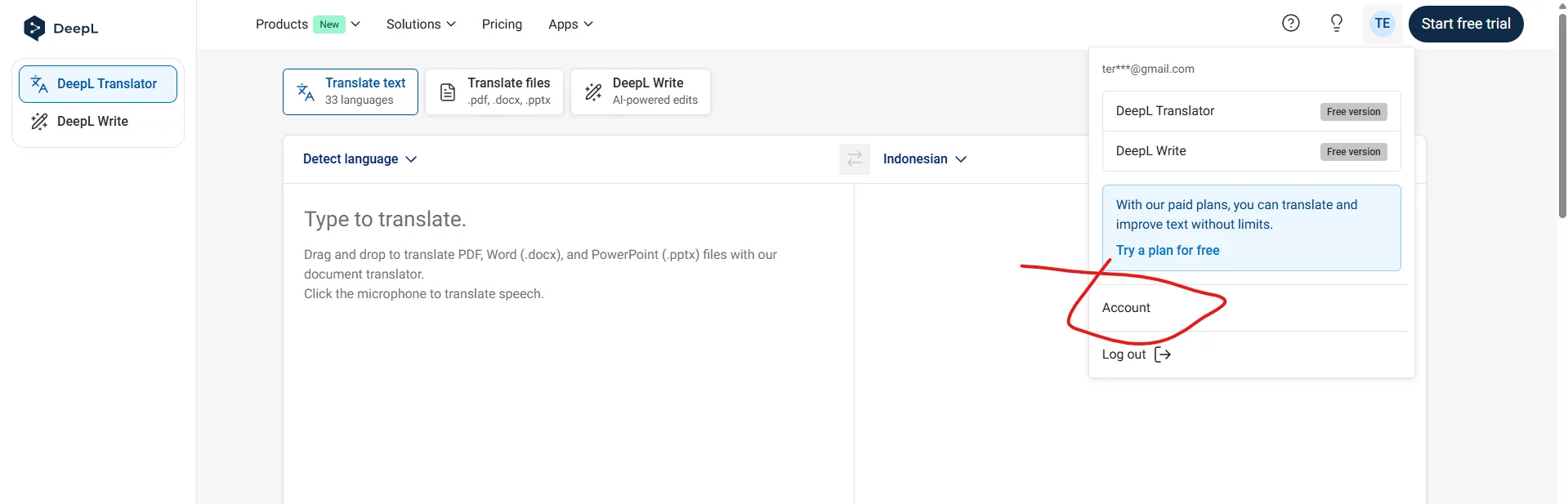Click the Translate files document icon

click(448, 92)
